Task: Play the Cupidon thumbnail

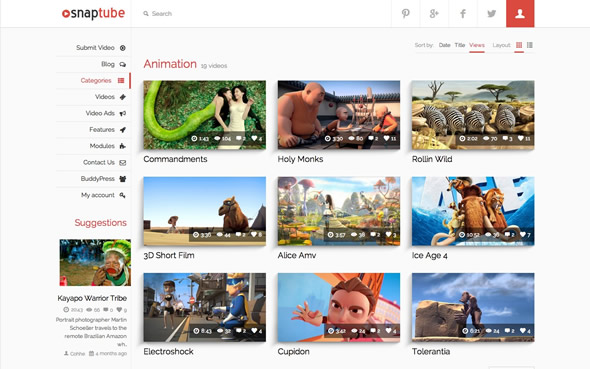Action: 339,307
